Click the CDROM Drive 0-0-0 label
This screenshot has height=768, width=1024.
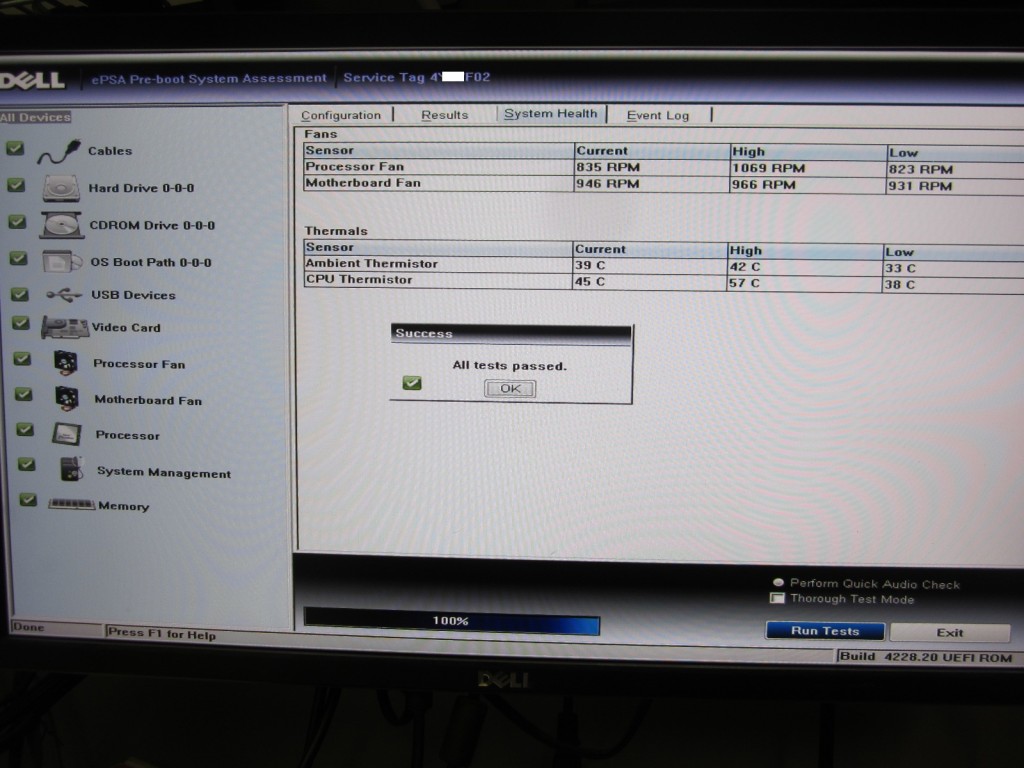click(x=152, y=225)
